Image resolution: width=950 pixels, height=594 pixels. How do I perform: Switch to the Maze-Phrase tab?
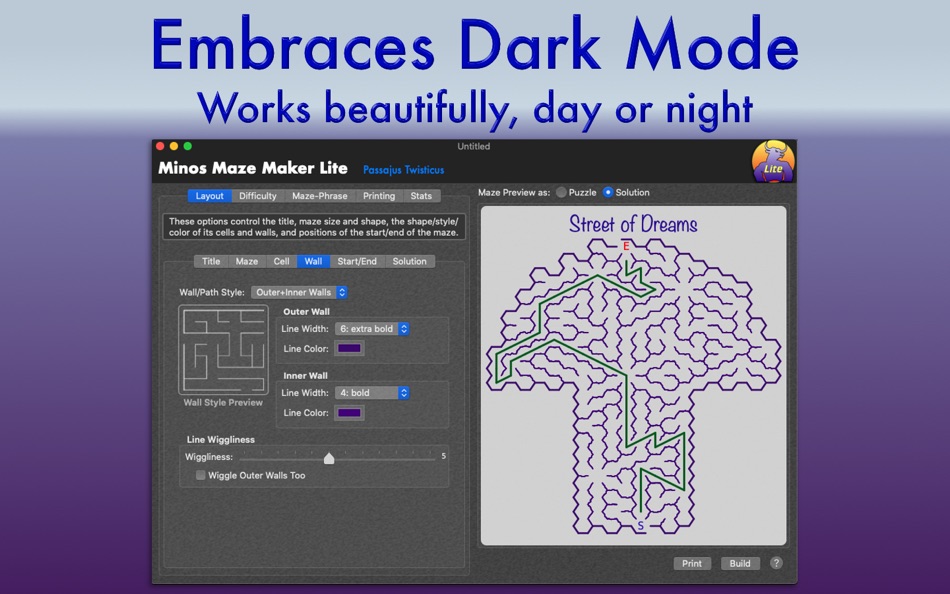(319, 196)
